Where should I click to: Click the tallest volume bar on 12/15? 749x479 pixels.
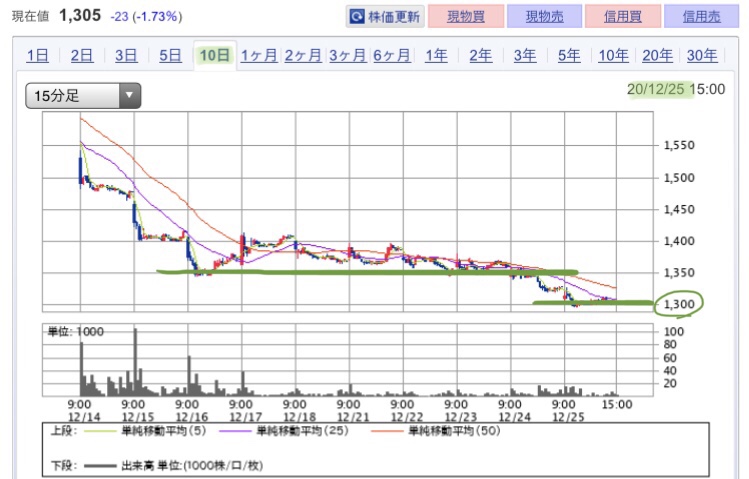point(135,362)
